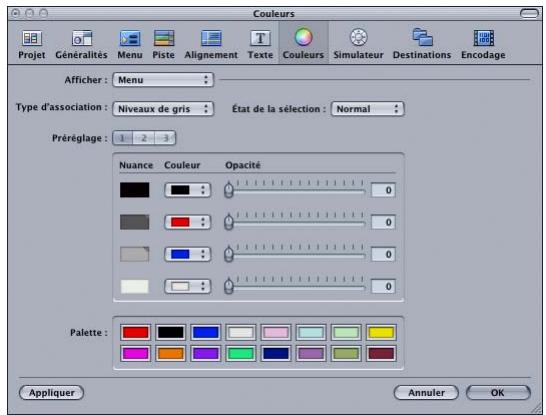Viewport: 546px width, 415px height.
Task: Pick the olive green palette swatch
Action: pos(346,353)
